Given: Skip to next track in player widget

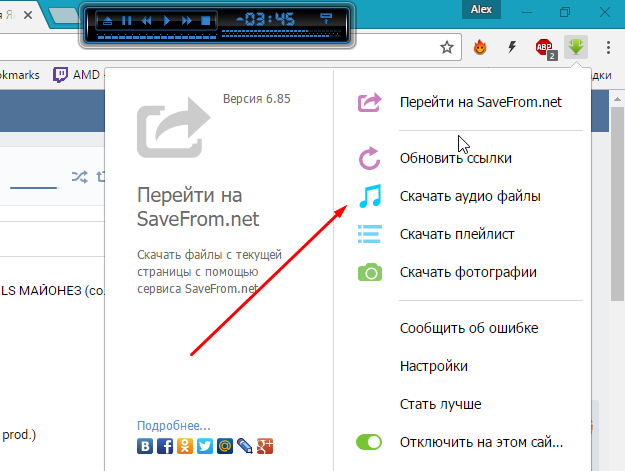Looking at the screenshot, I should 187,20.
